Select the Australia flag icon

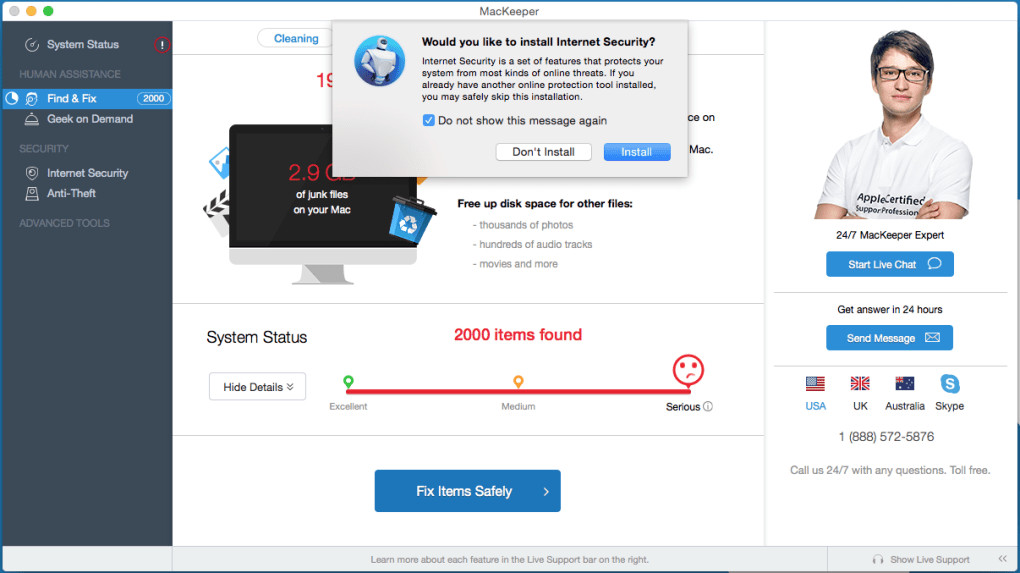coord(904,384)
